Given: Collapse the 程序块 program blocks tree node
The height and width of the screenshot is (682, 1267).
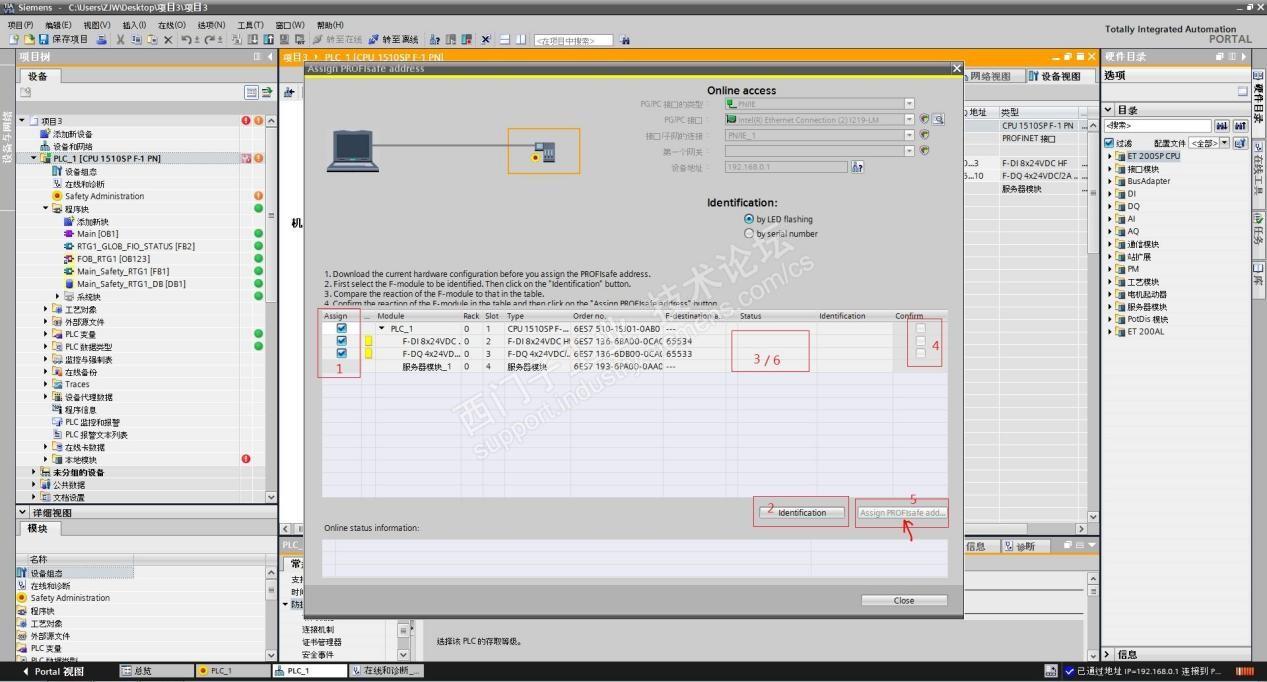Looking at the screenshot, I should click(x=45, y=209).
